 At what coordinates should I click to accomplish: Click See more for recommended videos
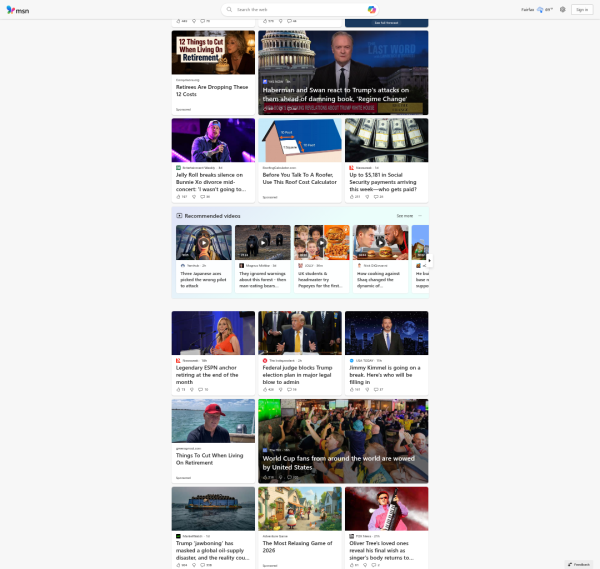[404, 216]
